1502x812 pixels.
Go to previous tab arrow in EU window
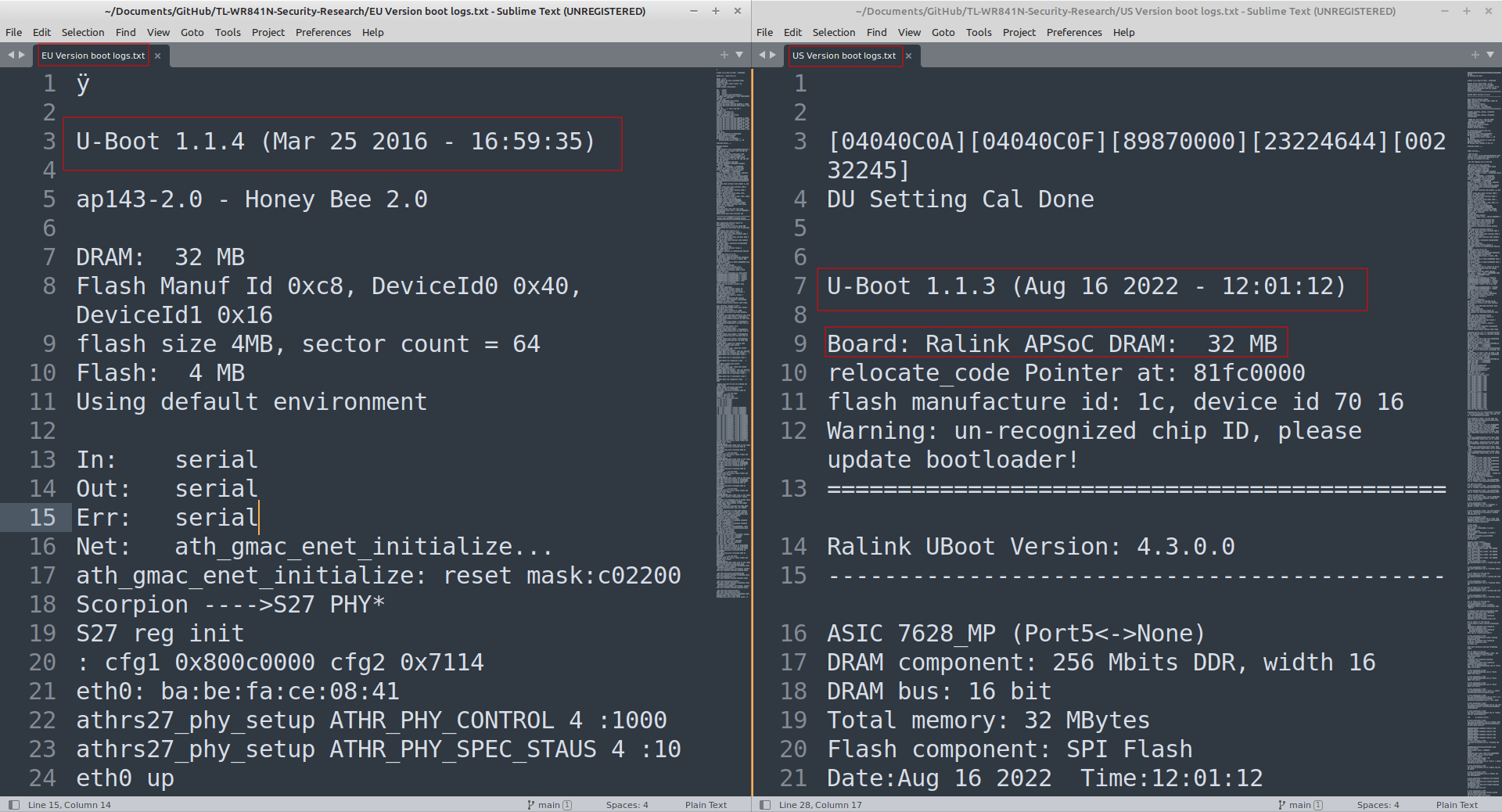(11, 55)
